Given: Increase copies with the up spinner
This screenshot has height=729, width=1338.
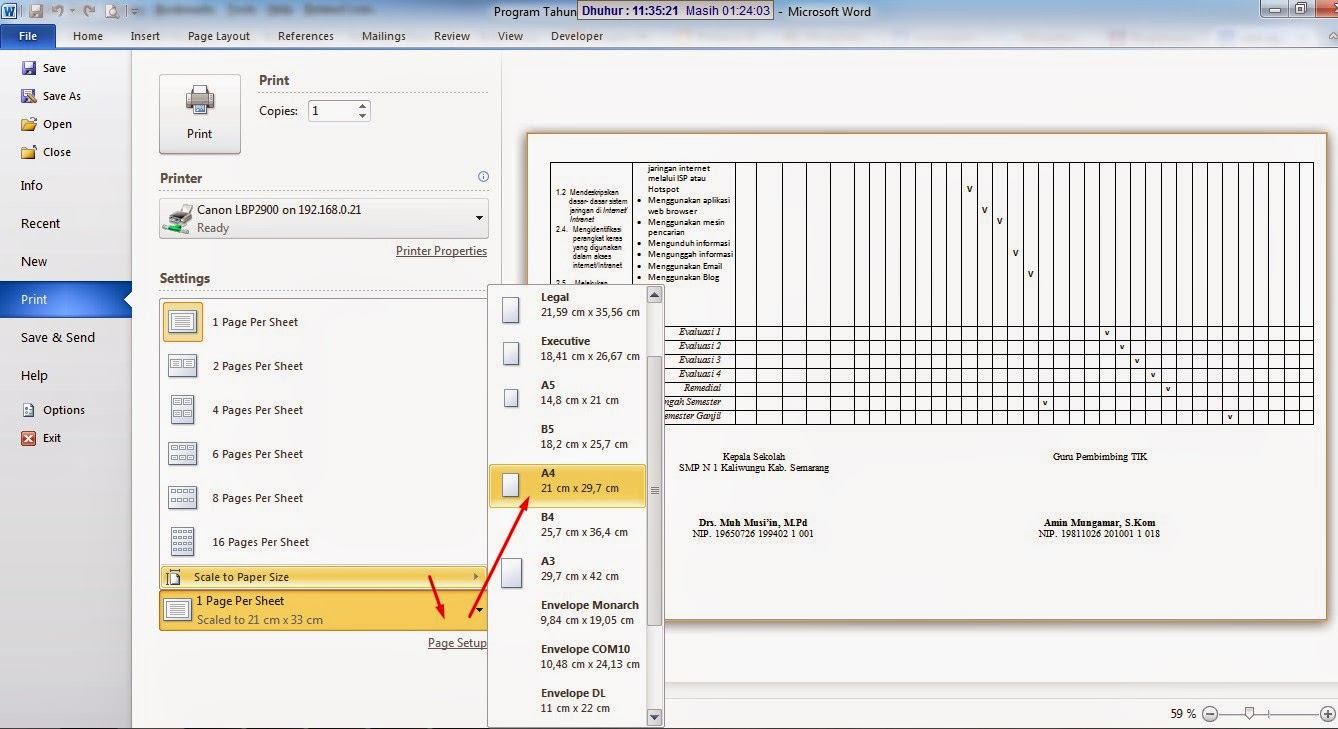Looking at the screenshot, I should [362, 106].
